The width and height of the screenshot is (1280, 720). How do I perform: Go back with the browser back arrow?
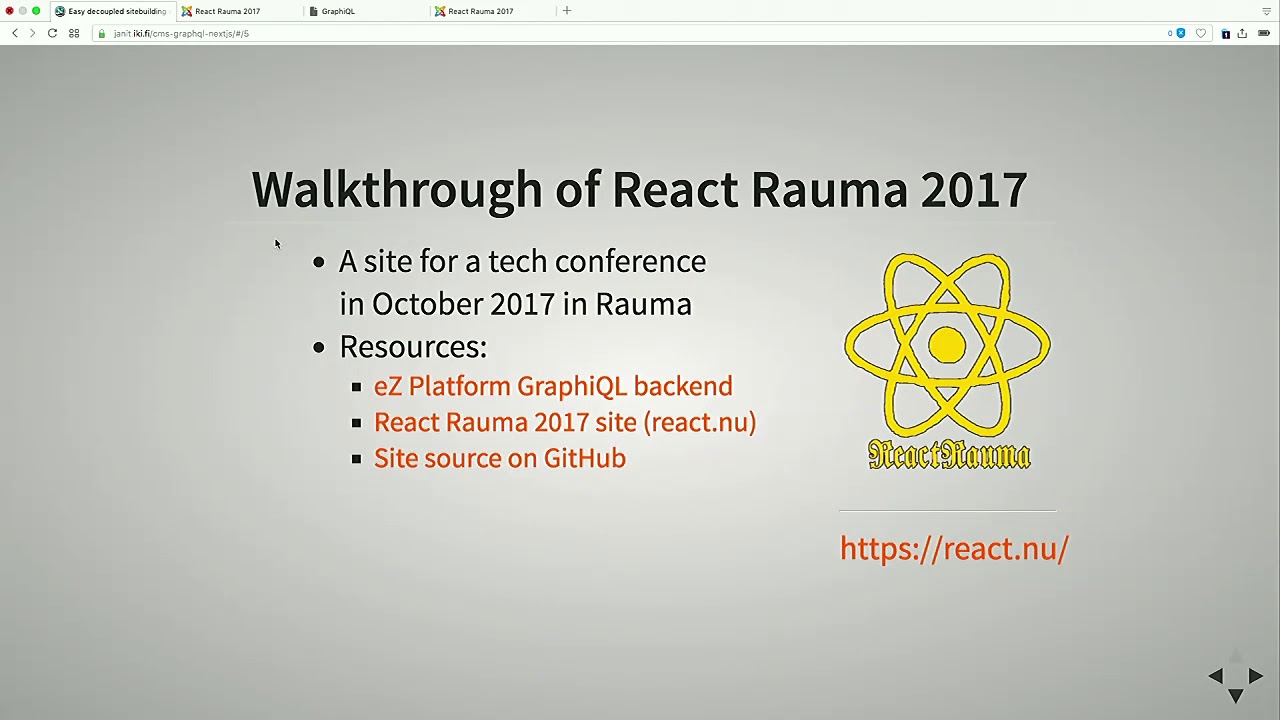pyautogui.click(x=14, y=33)
